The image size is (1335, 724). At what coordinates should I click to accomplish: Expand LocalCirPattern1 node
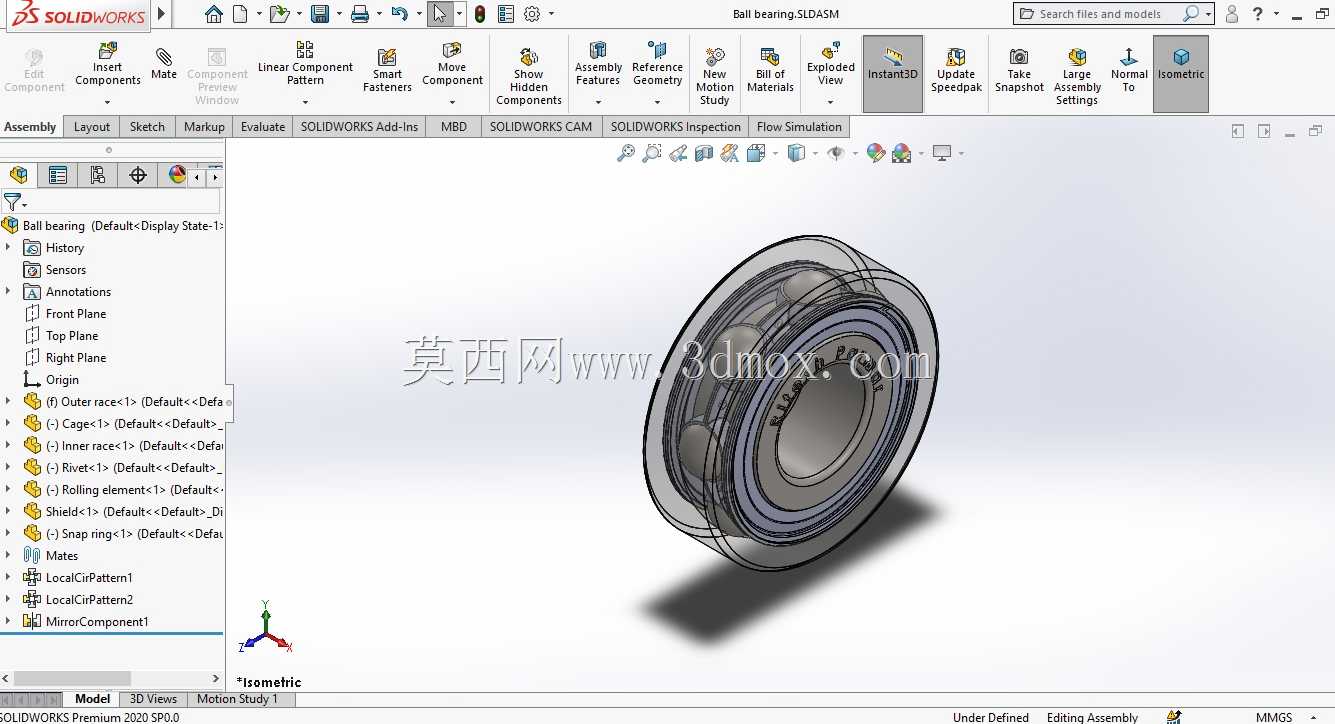pyautogui.click(x=8, y=577)
